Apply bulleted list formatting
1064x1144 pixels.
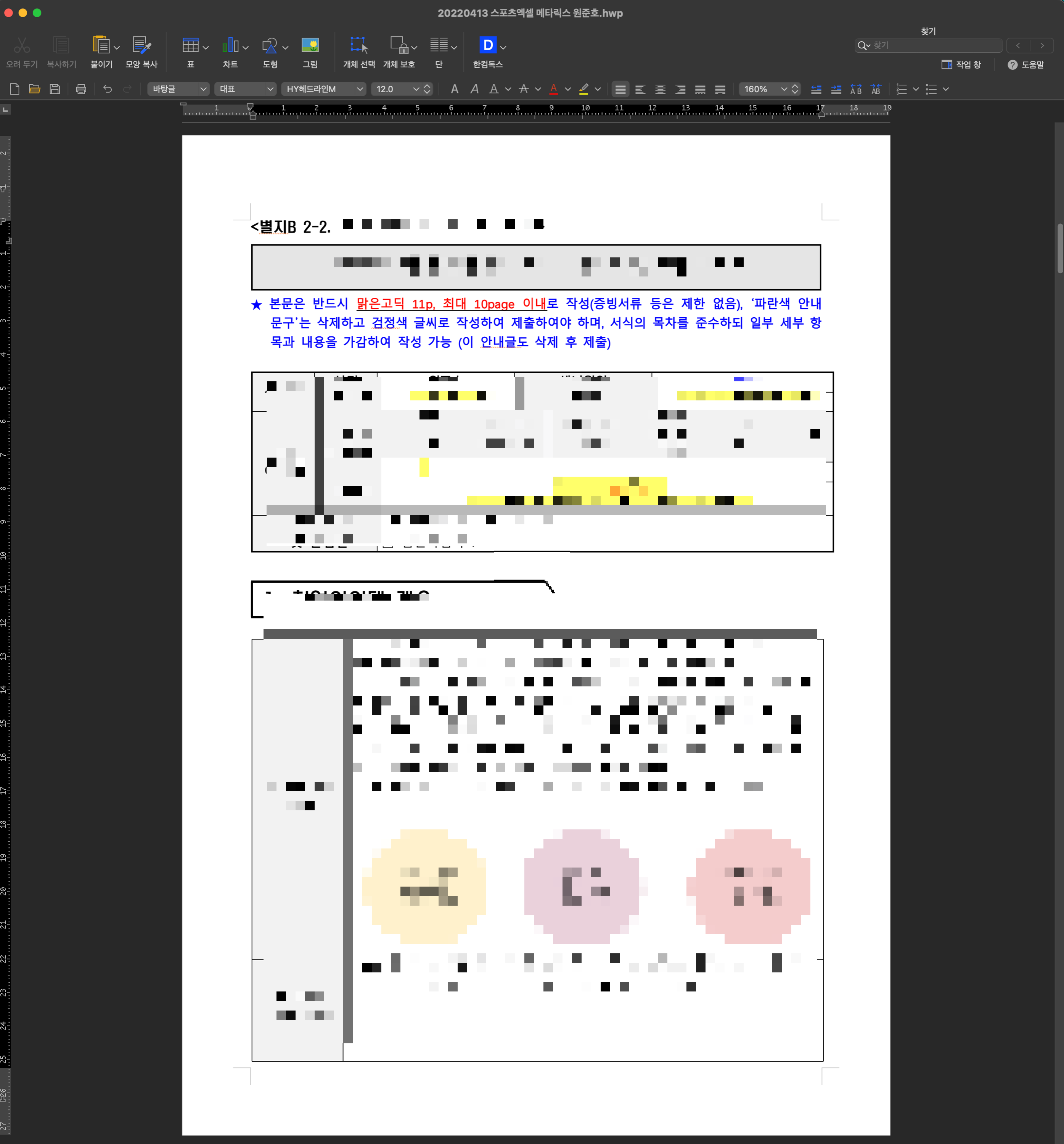click(x=931, y=88)
